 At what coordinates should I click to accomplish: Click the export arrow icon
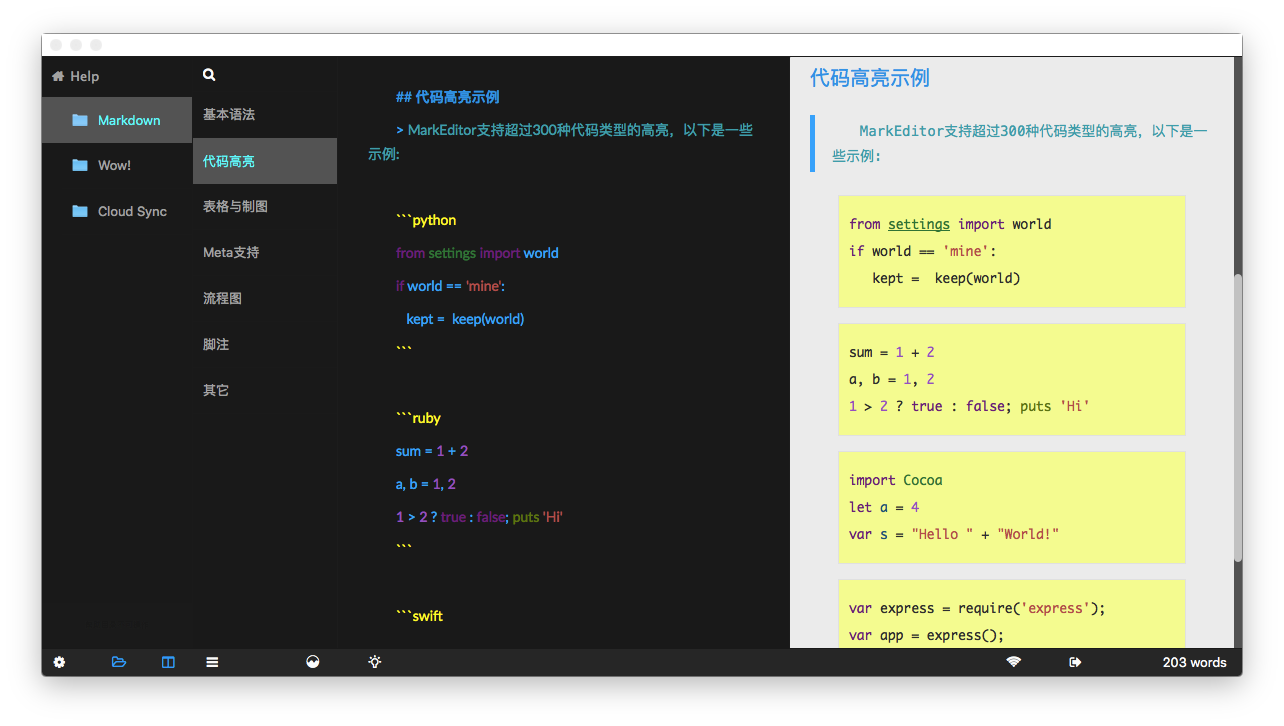[x=1075, y=662]
